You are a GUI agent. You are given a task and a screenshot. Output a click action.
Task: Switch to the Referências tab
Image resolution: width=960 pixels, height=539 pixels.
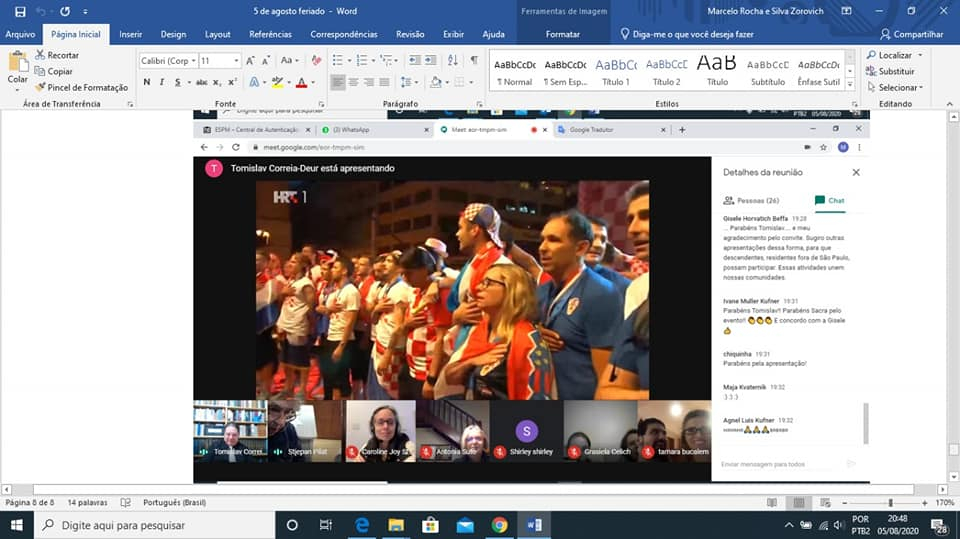[270, 34]
